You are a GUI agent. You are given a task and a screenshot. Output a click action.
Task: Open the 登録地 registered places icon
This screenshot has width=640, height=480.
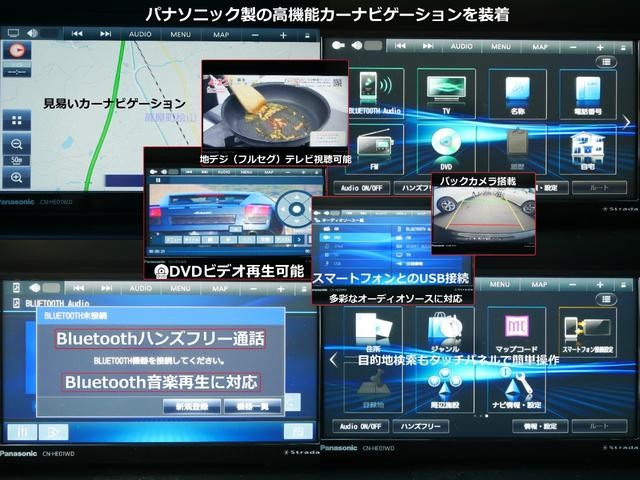(x=373, y=388)
